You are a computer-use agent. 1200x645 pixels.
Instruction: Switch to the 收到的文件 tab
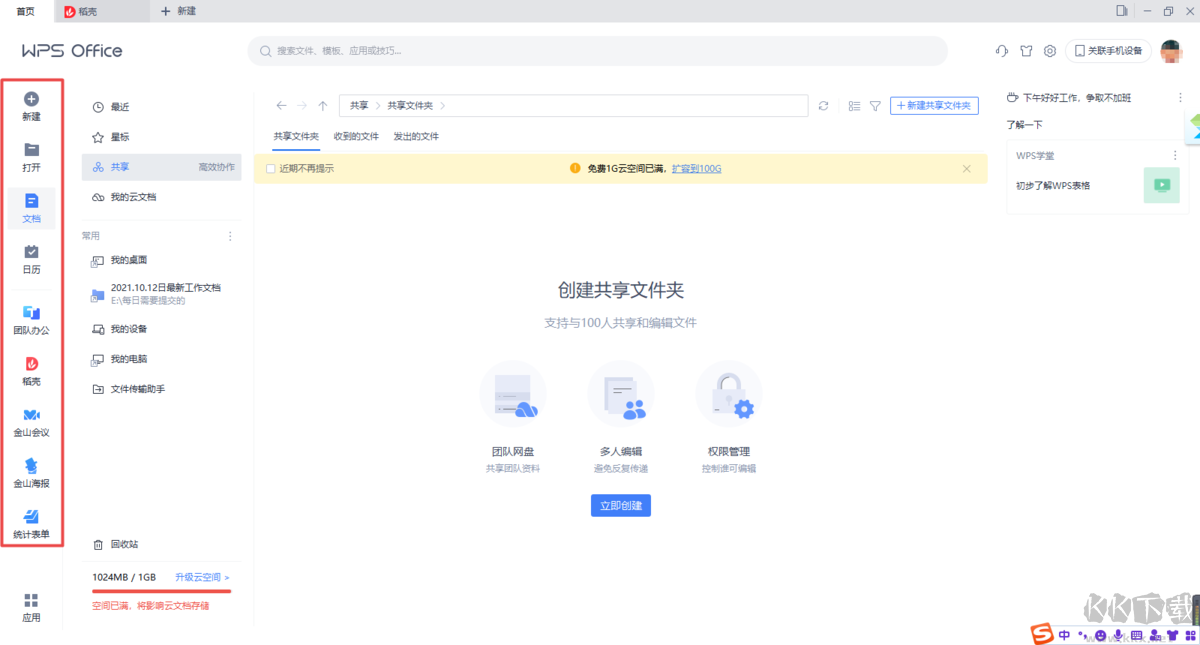click(357, 136)
